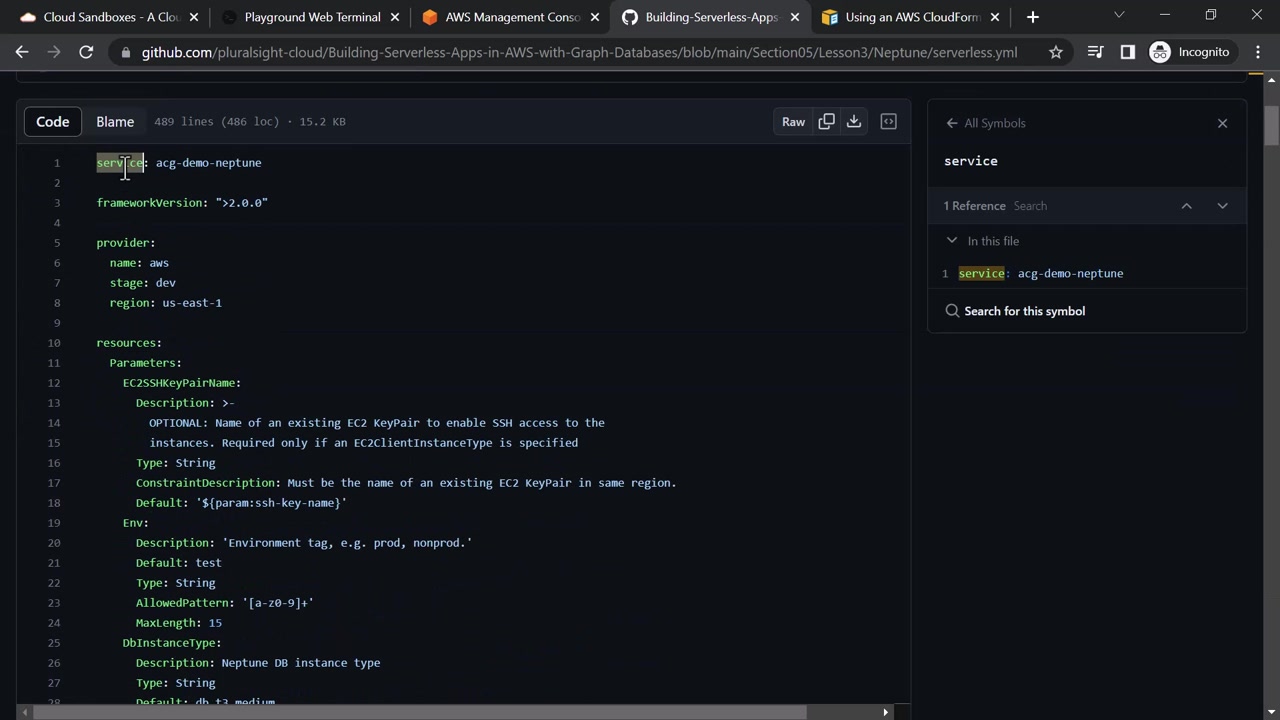Viewport: 1280px width, 720px height.
Task: Close the symbol panel with X
Action: click(x=1222, y=123)
